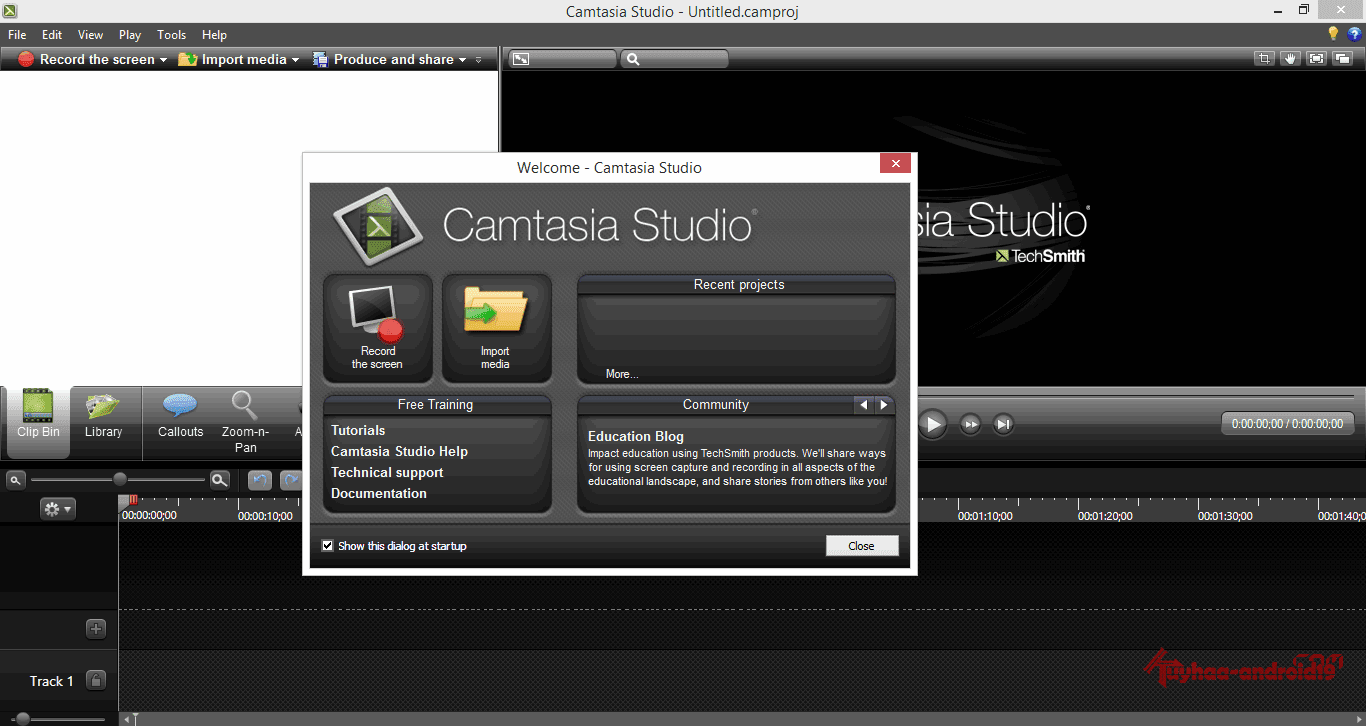
Task: Select the pan hand tool in preview
Action: (x=1291, y=59)
